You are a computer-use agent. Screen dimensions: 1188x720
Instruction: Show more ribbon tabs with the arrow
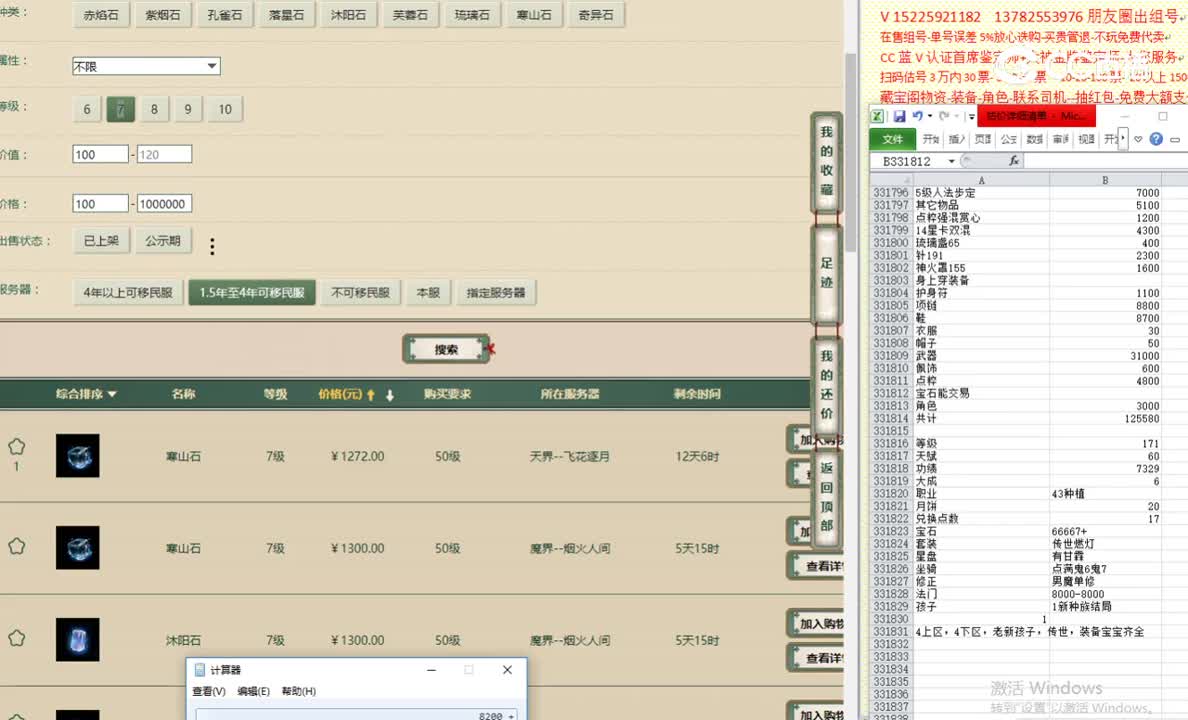(1123, 139)
